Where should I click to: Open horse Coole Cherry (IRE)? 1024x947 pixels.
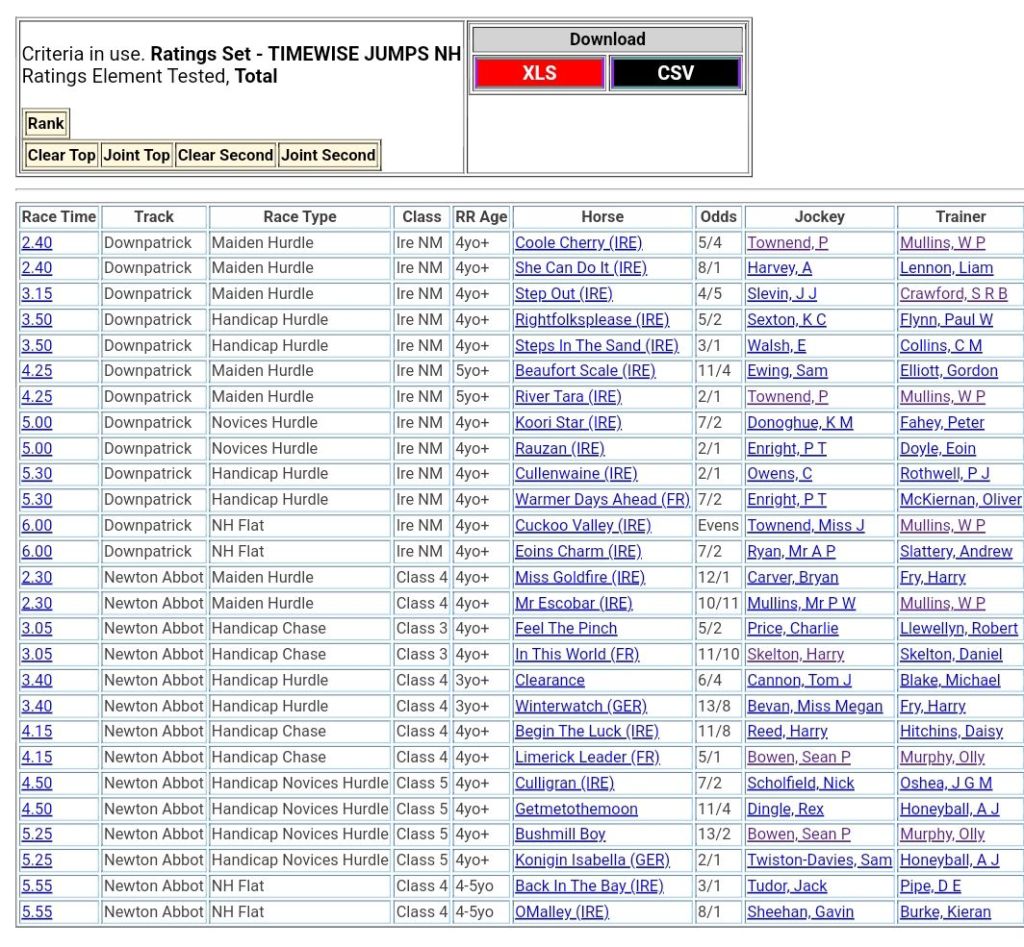coord(578,243)
